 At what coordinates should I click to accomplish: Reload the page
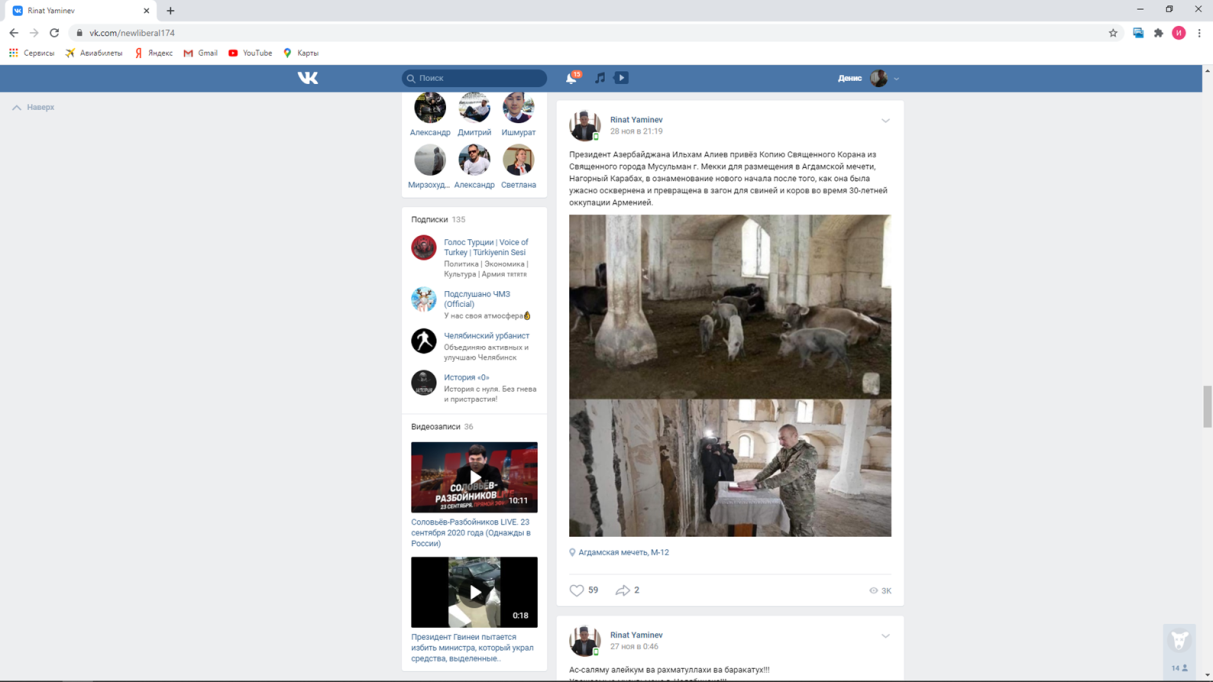tap(54, 33)
